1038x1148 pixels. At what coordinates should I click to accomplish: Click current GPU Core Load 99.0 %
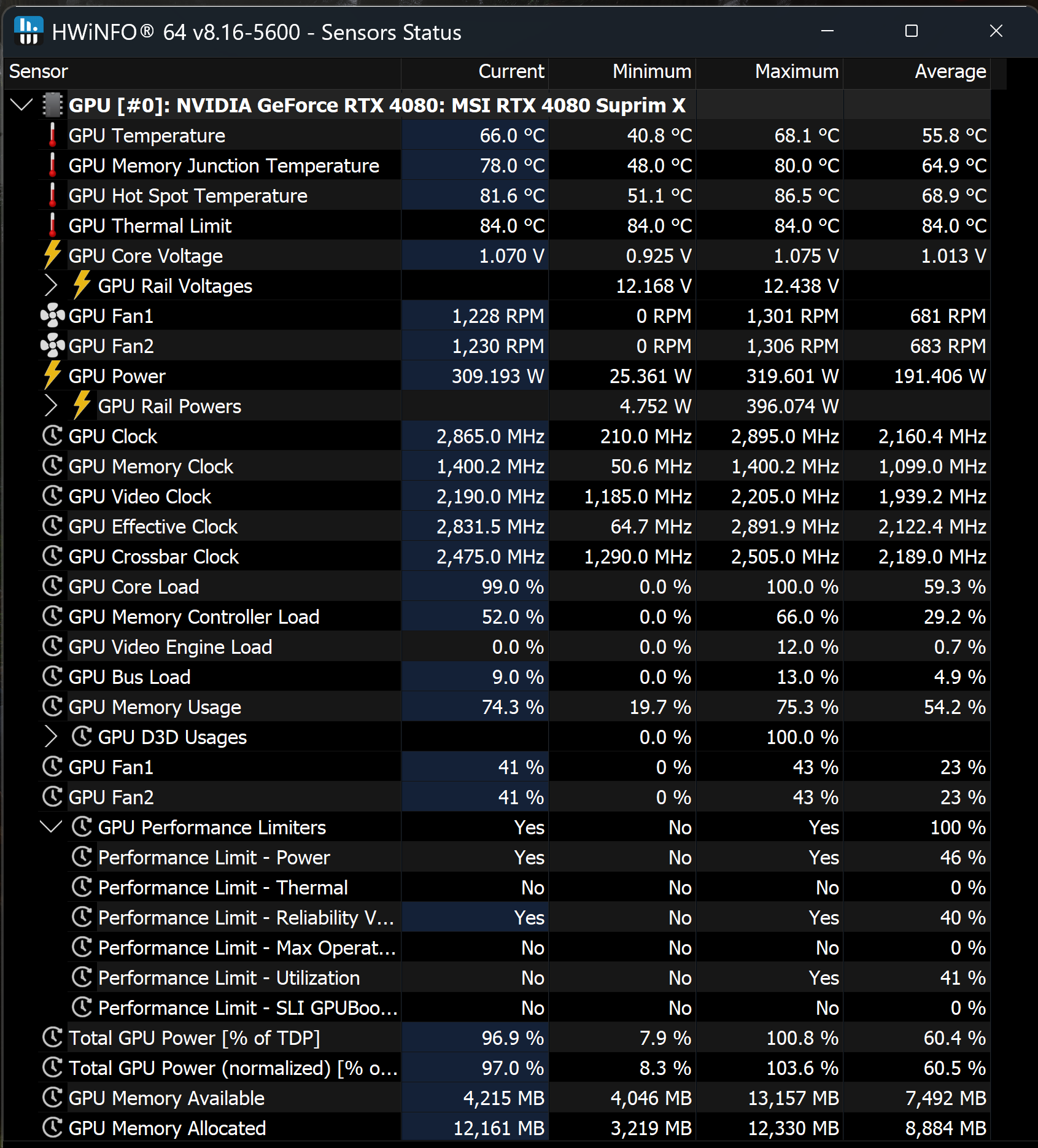513,587
